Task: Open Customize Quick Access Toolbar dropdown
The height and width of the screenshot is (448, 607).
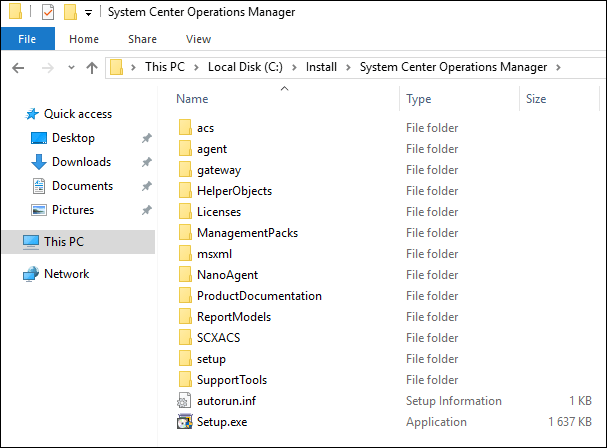Action: click(89, 13)
